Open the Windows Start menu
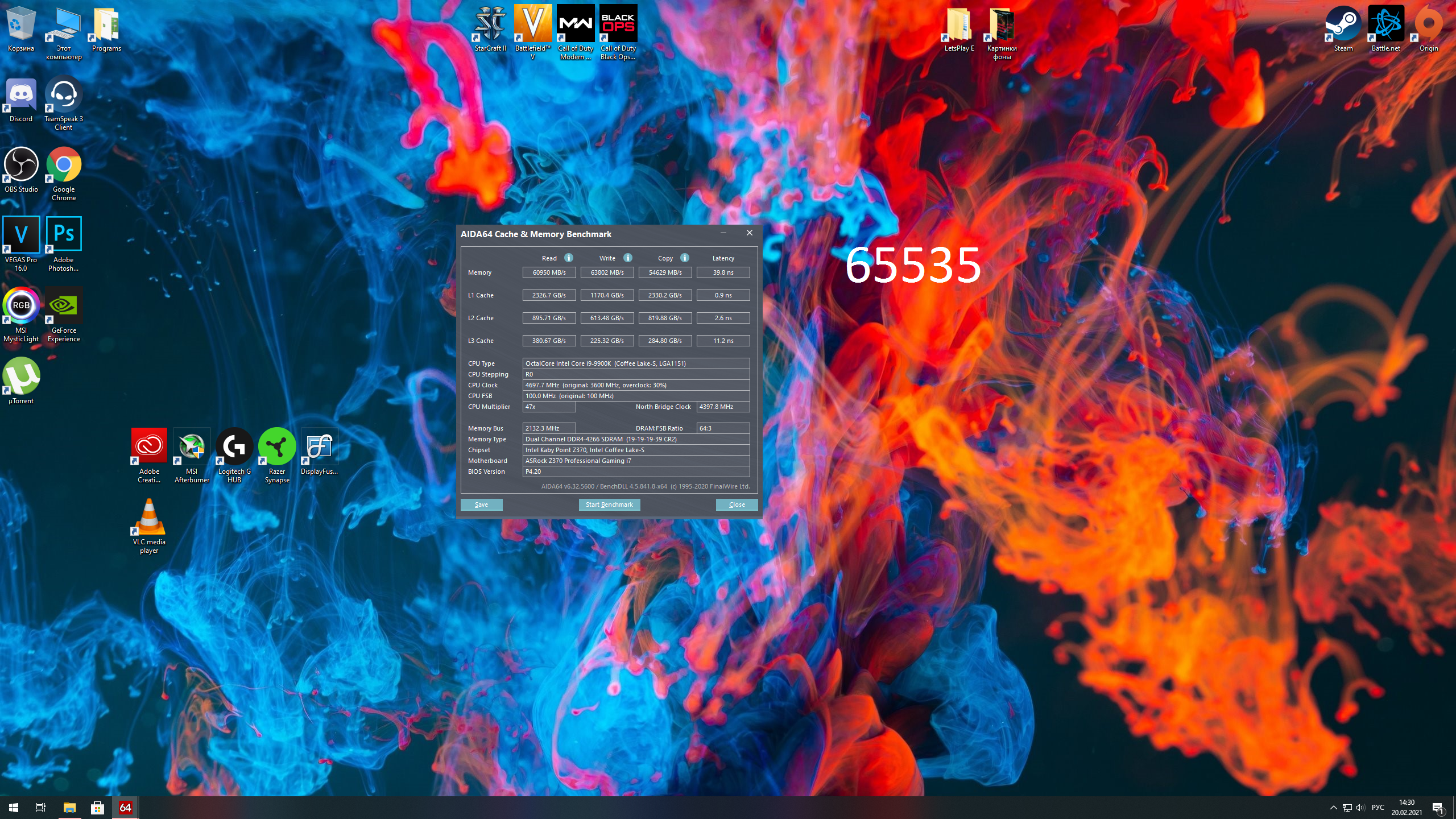Viewport: 1456px width, 819px height. [x=14, y=807]
